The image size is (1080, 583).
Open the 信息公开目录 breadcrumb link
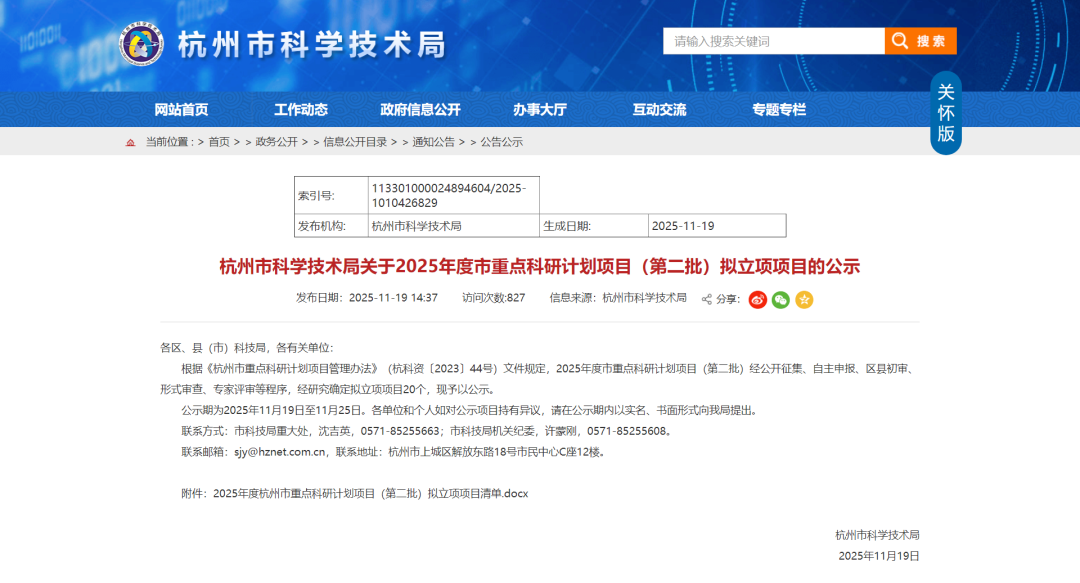[x=355, y=142]
